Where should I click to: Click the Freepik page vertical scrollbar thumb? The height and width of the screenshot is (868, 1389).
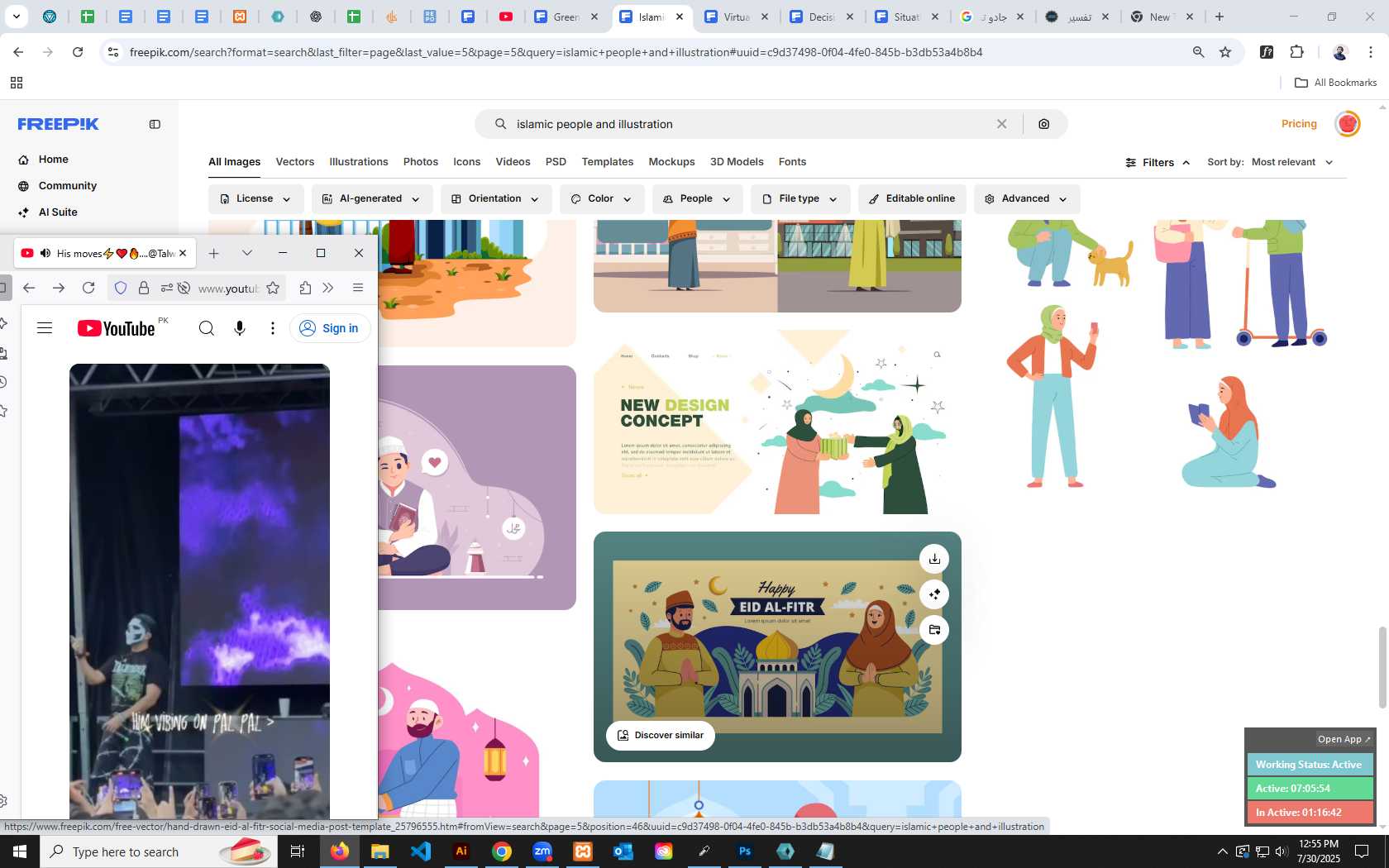pyautogui.click(x=1382, y=668)
